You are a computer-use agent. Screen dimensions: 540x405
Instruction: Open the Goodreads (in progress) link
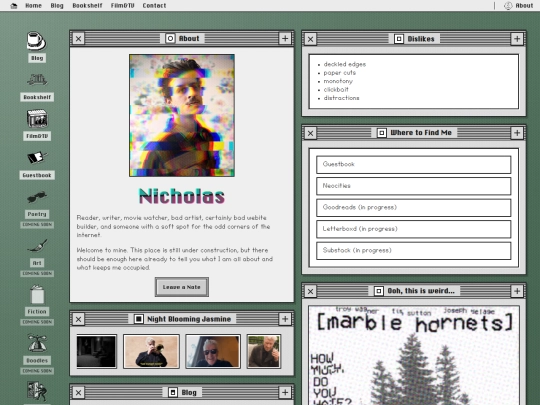pyautogui.click(x=414, y=208)
